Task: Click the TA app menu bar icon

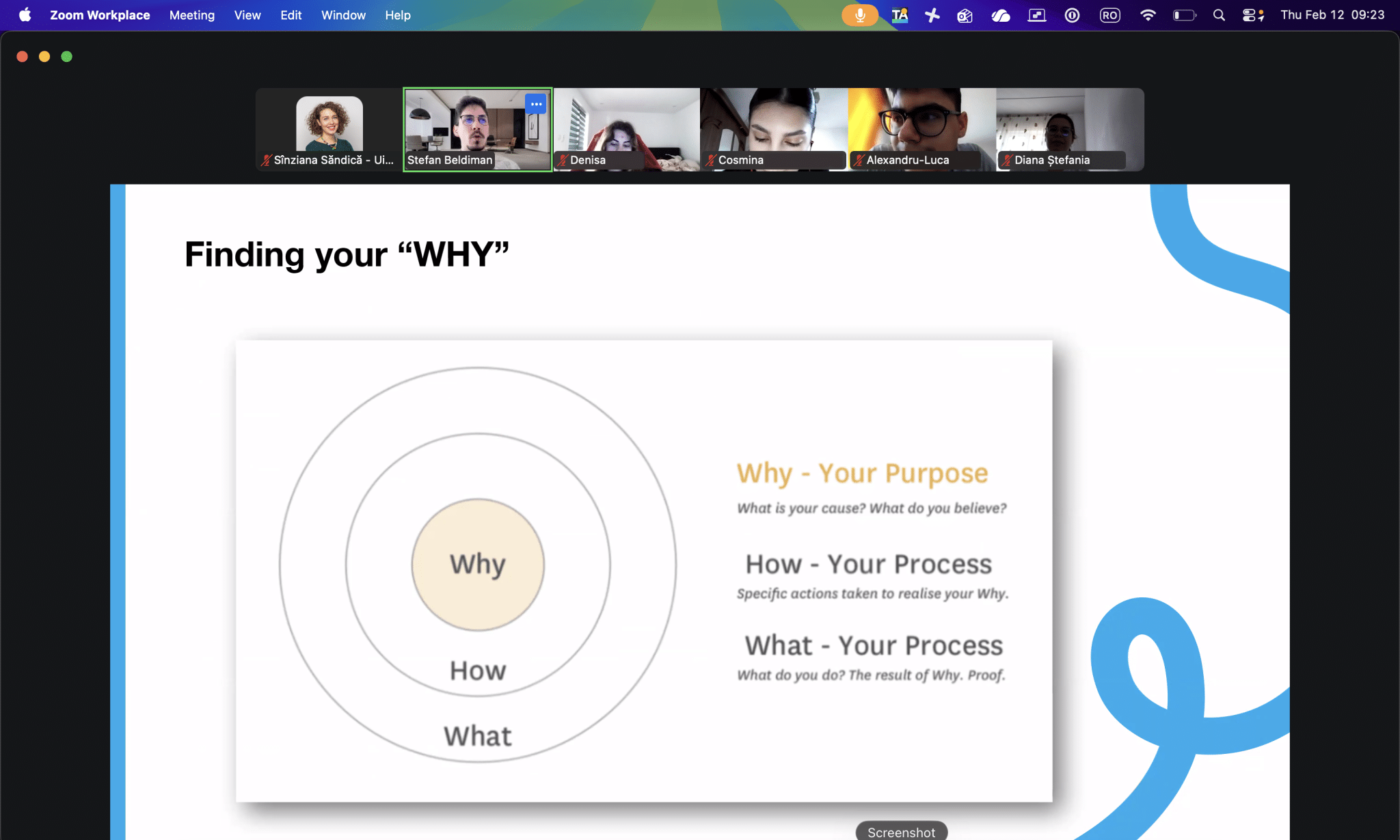Action: pyautogui.click(x=900, y=15)
